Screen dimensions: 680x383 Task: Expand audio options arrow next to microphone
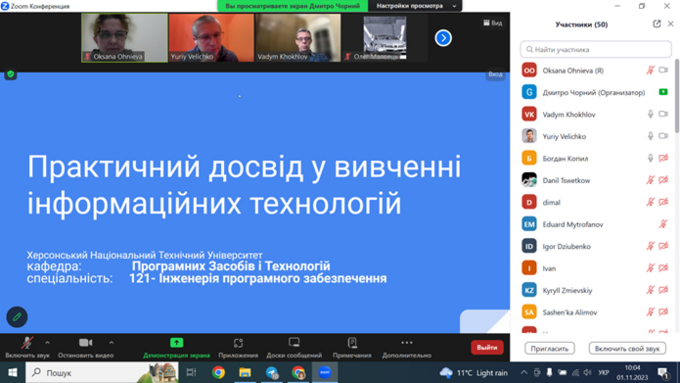point(47,343)
